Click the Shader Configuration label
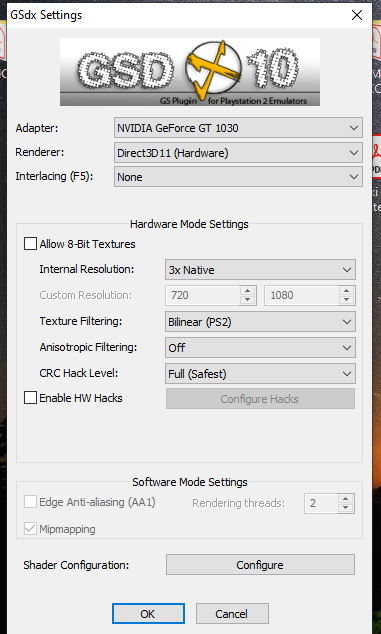The image size is (381, 634). pyautogui.click(x=76, y=565)
